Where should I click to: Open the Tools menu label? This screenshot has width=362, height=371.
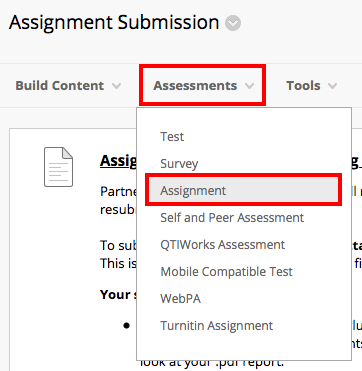(x=303, y=86)
